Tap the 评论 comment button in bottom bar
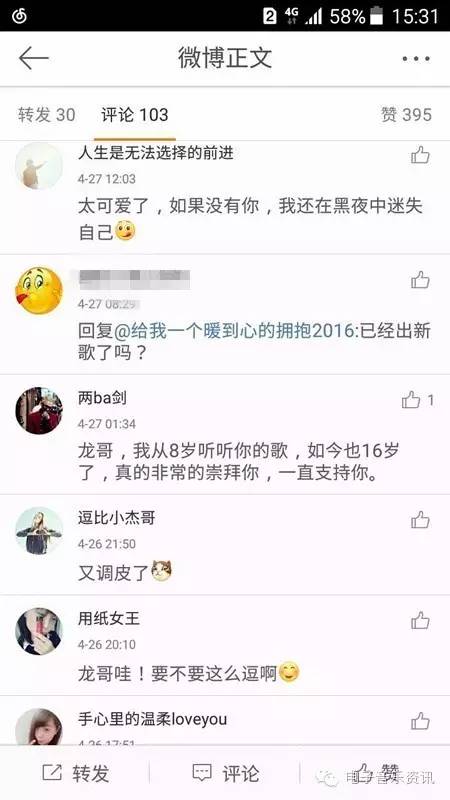The height and width of the screenshot is (800, 450). [x=226, y=773]
